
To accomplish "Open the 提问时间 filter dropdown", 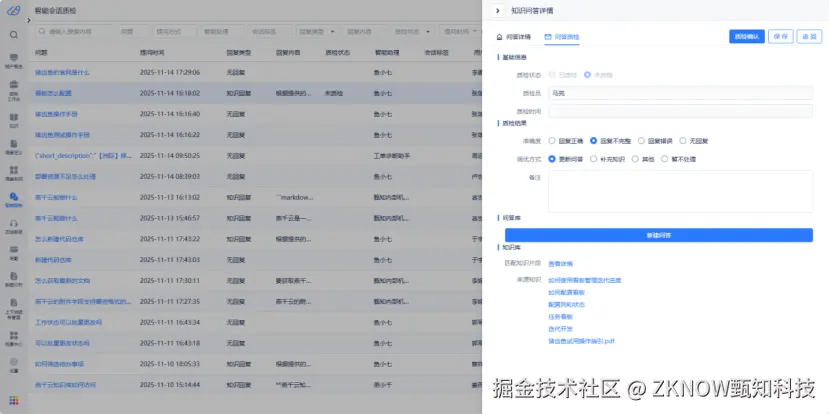I will pos(460,32).
